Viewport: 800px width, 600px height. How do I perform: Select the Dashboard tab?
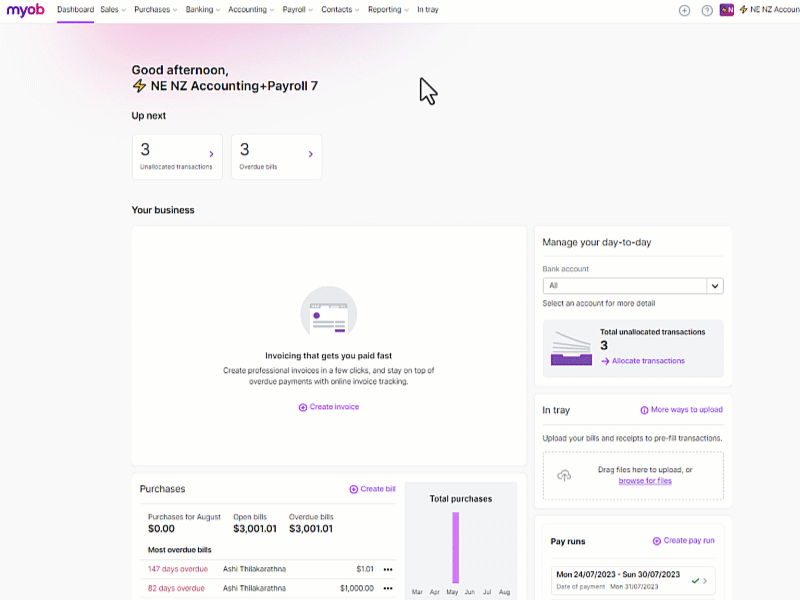76,10
